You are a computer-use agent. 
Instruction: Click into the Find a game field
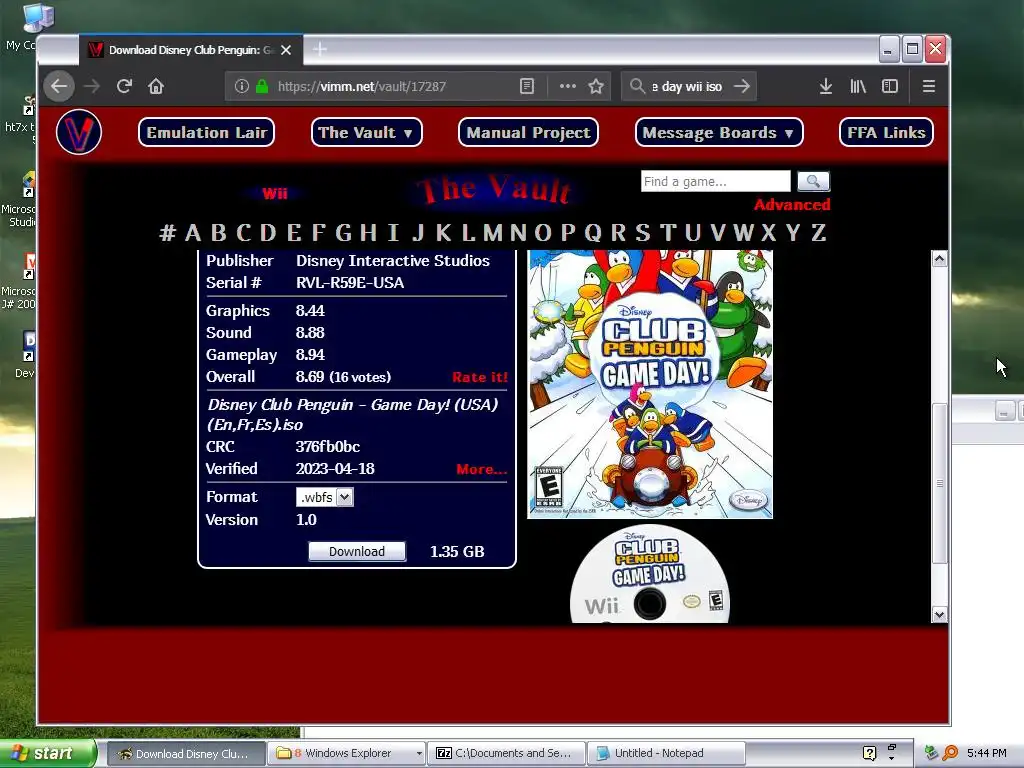[716, 181]
